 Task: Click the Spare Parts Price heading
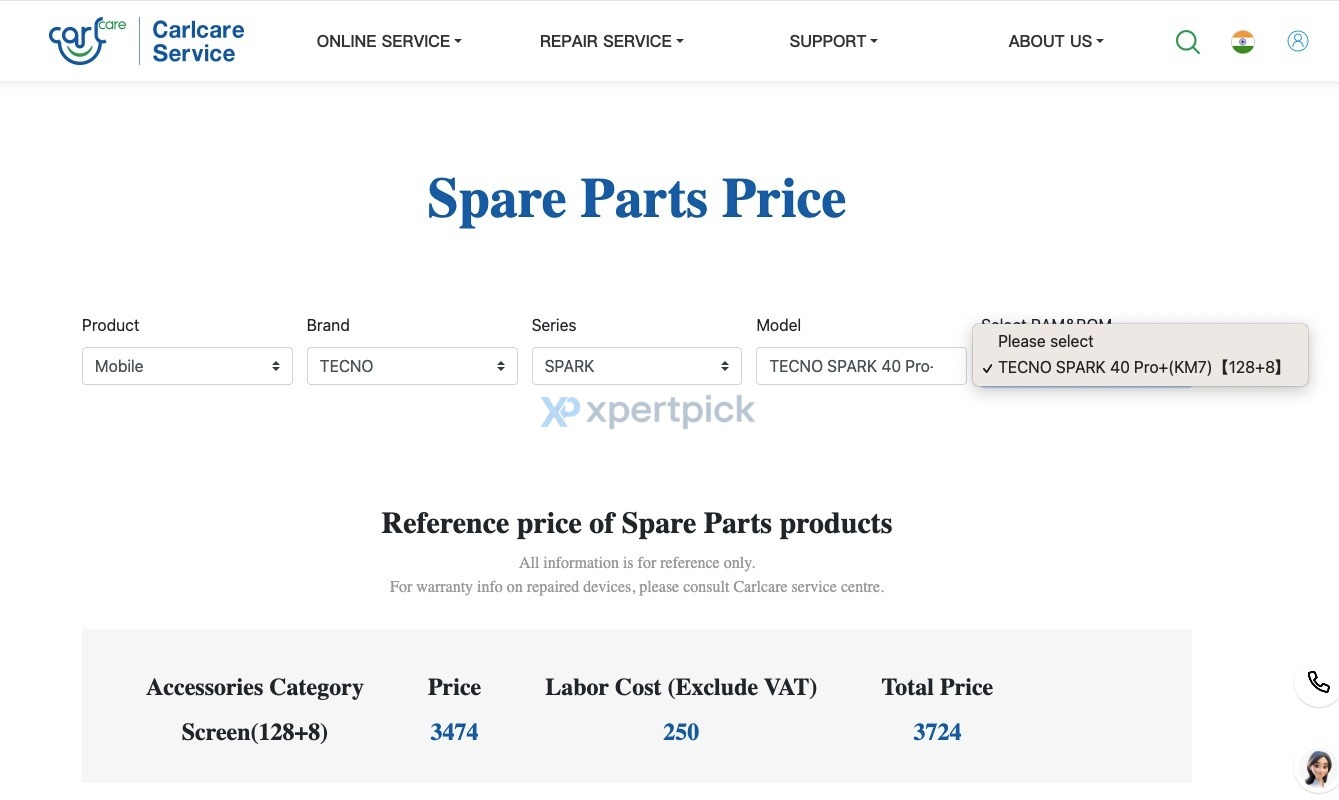click(636, 198)
